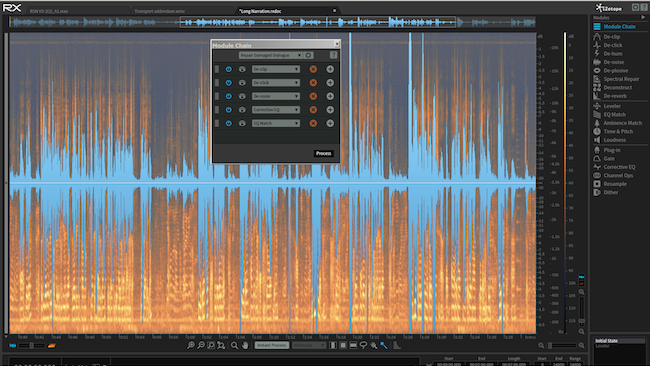The image size is (650, 366).
Task: Open the Spectral Repair module
Action: pos(616,79)
